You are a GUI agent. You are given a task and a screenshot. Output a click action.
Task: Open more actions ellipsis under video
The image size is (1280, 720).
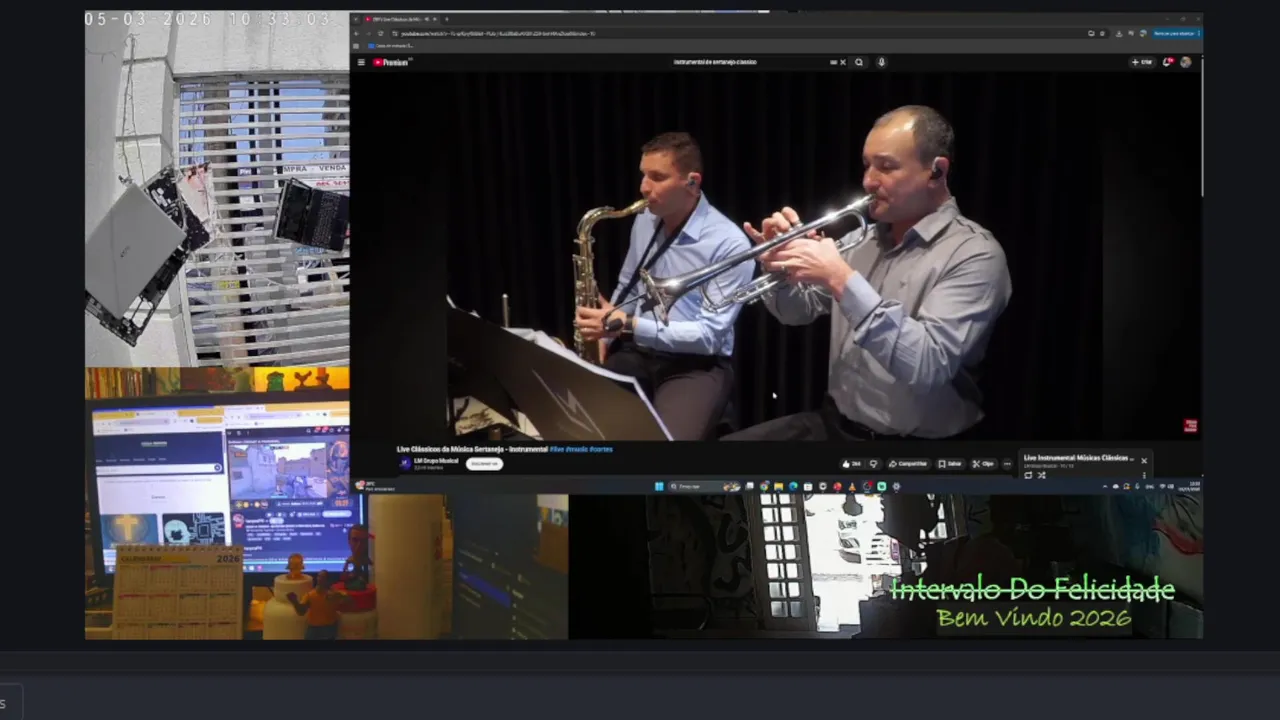click(1007, 464)
